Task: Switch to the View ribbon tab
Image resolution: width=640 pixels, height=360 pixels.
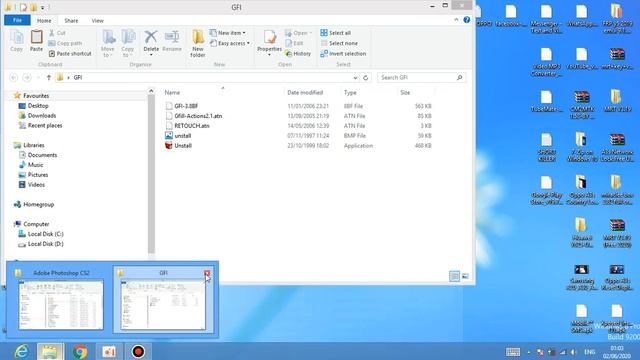Action: tap(98, 20)
